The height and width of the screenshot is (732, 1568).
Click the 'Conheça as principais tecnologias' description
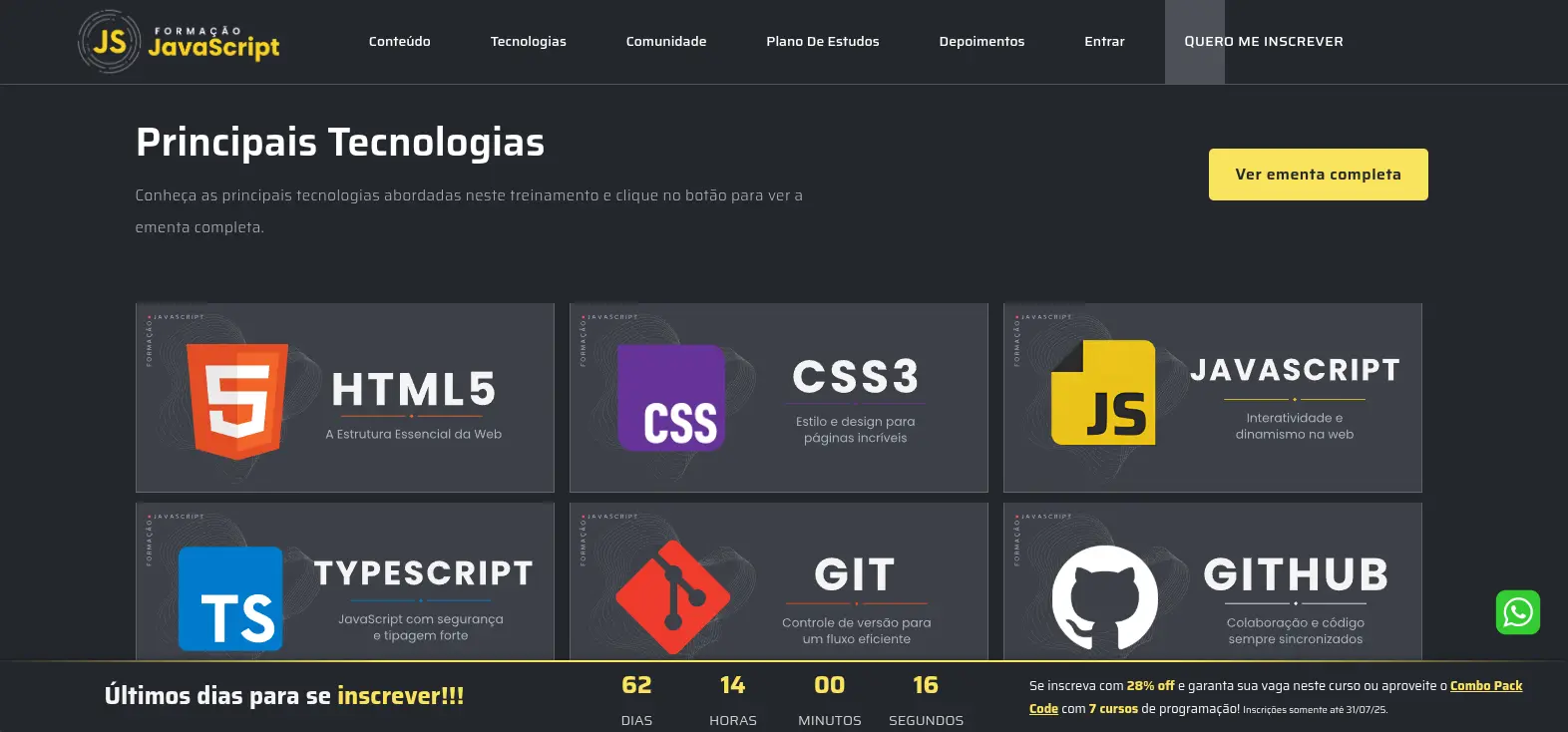[x=469, y=211]
